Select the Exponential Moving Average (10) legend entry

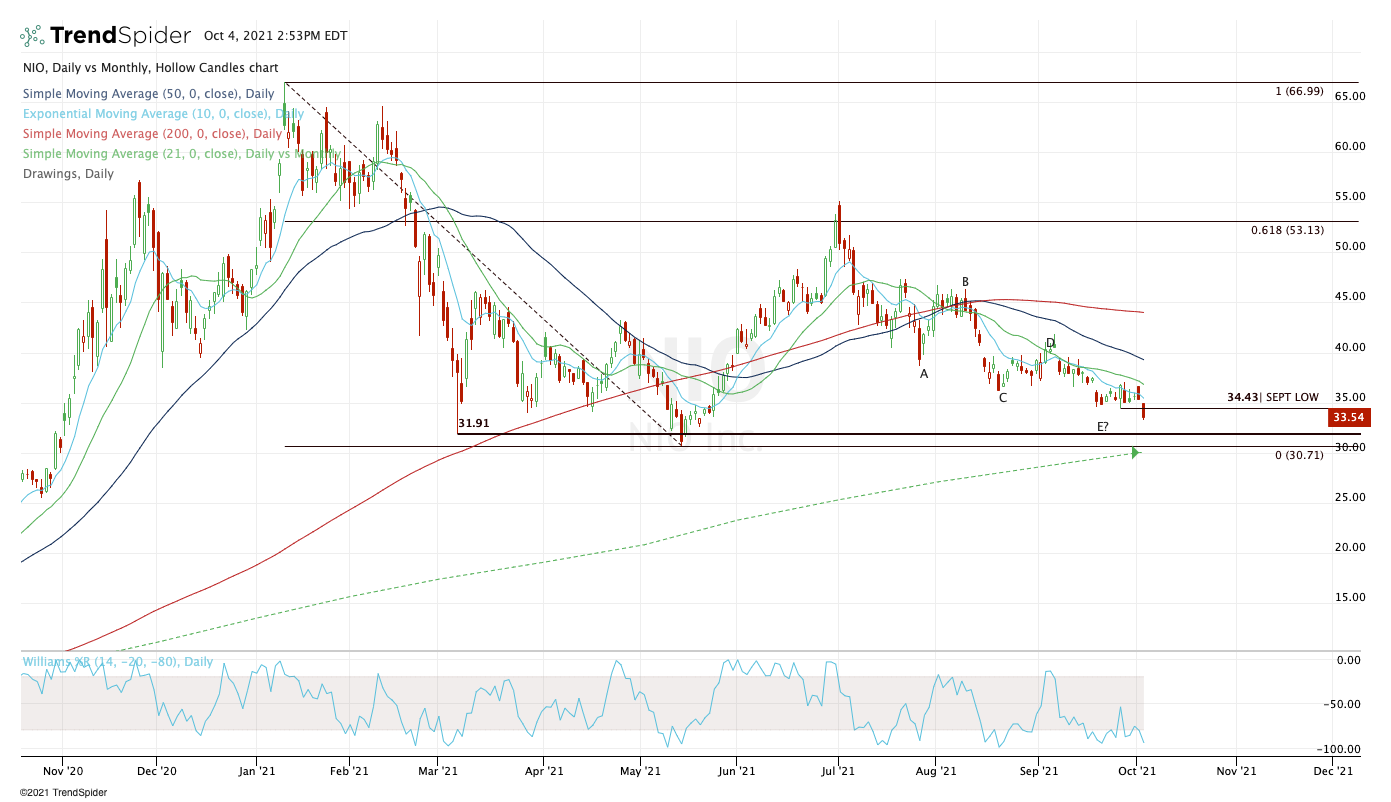coord(161,114)
